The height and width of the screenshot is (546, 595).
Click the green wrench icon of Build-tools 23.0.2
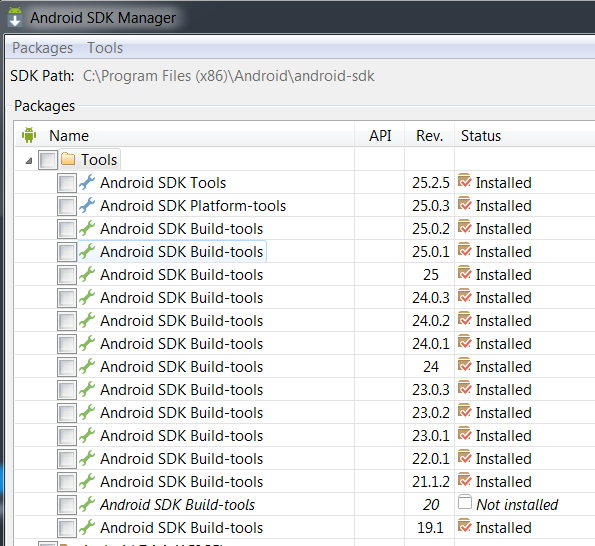click(87, 412)
